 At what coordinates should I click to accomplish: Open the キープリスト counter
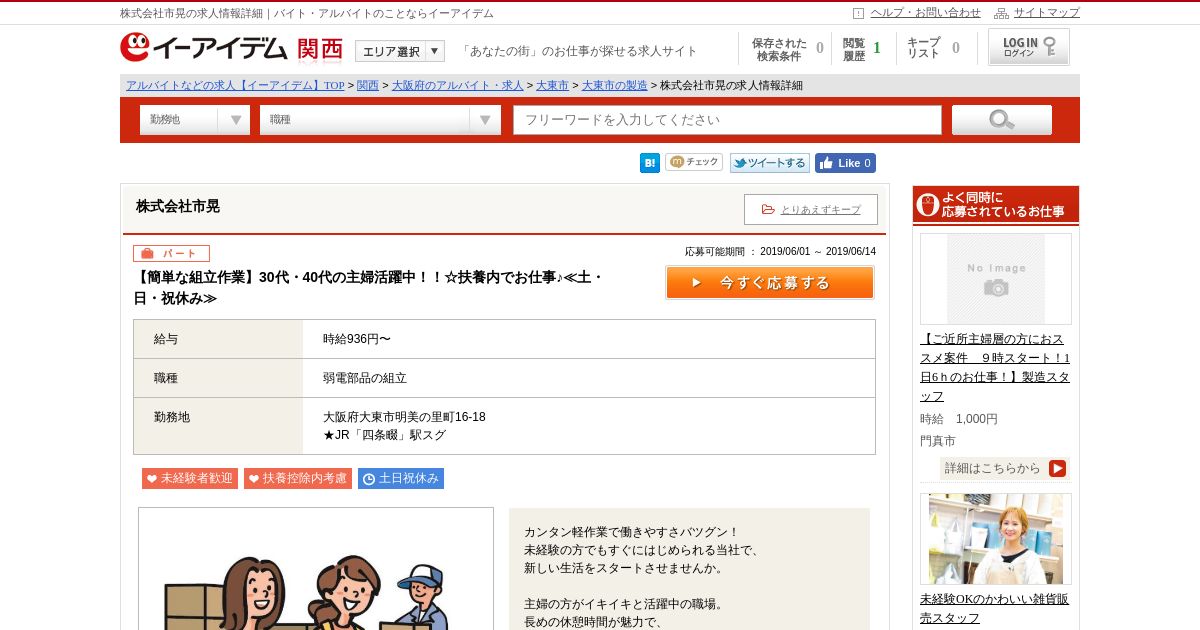pyautogui.click(x=933, y=49)
